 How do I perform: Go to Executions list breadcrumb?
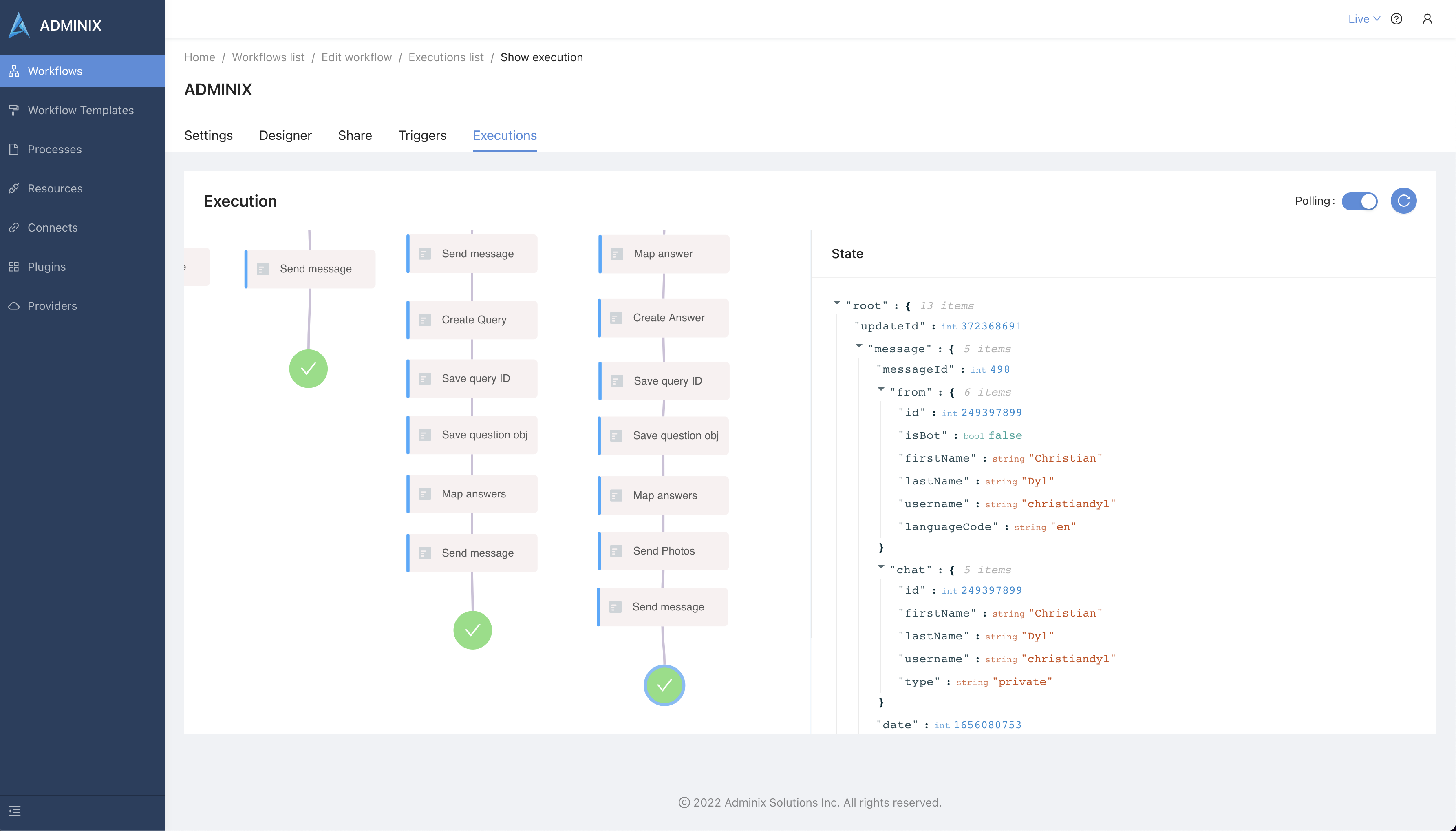pos(446,57)
